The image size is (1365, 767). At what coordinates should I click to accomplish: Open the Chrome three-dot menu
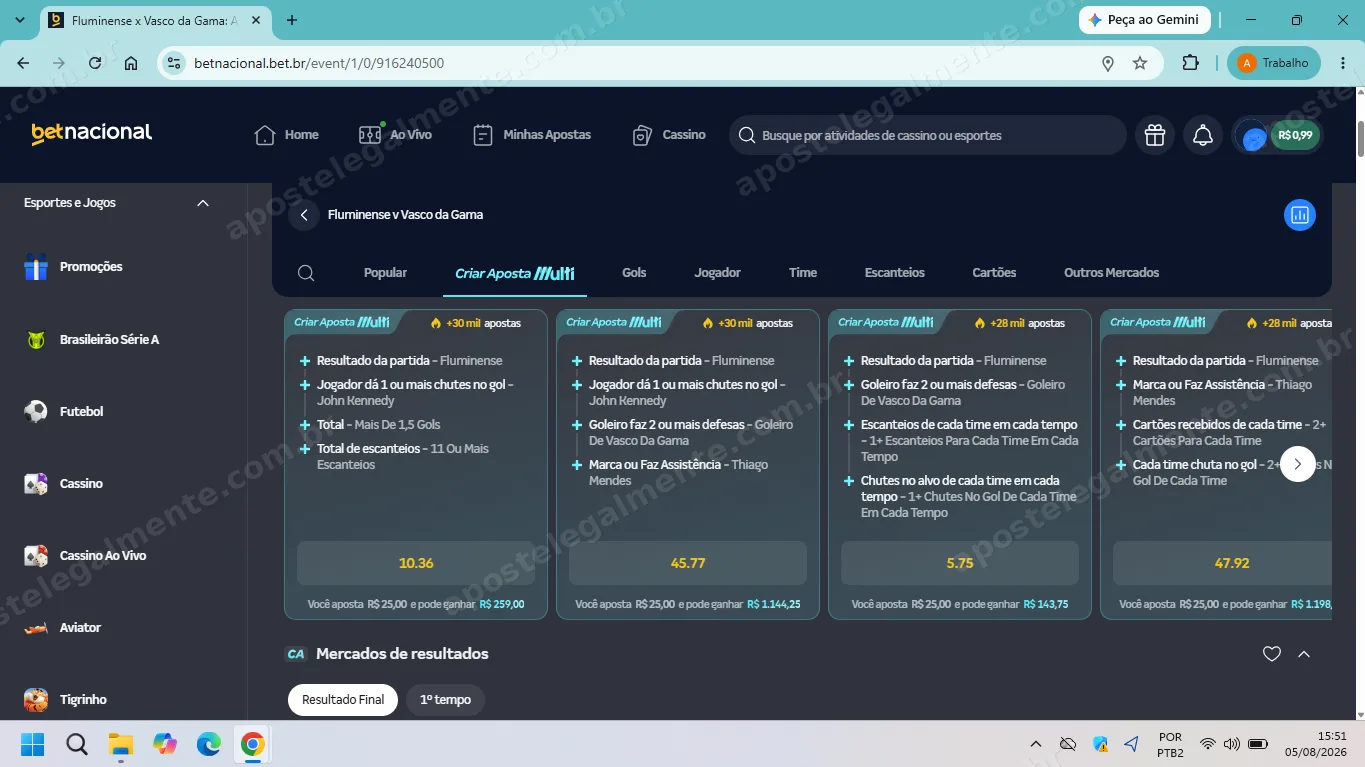click(x=1342, y=63)
